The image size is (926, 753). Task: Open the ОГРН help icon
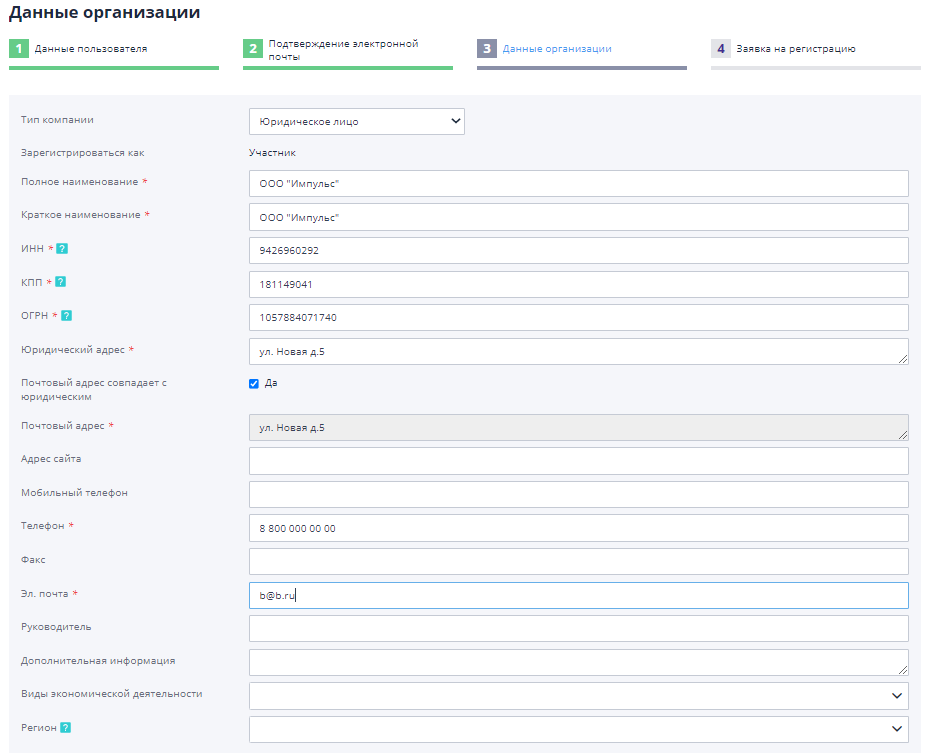click(68, 314)
